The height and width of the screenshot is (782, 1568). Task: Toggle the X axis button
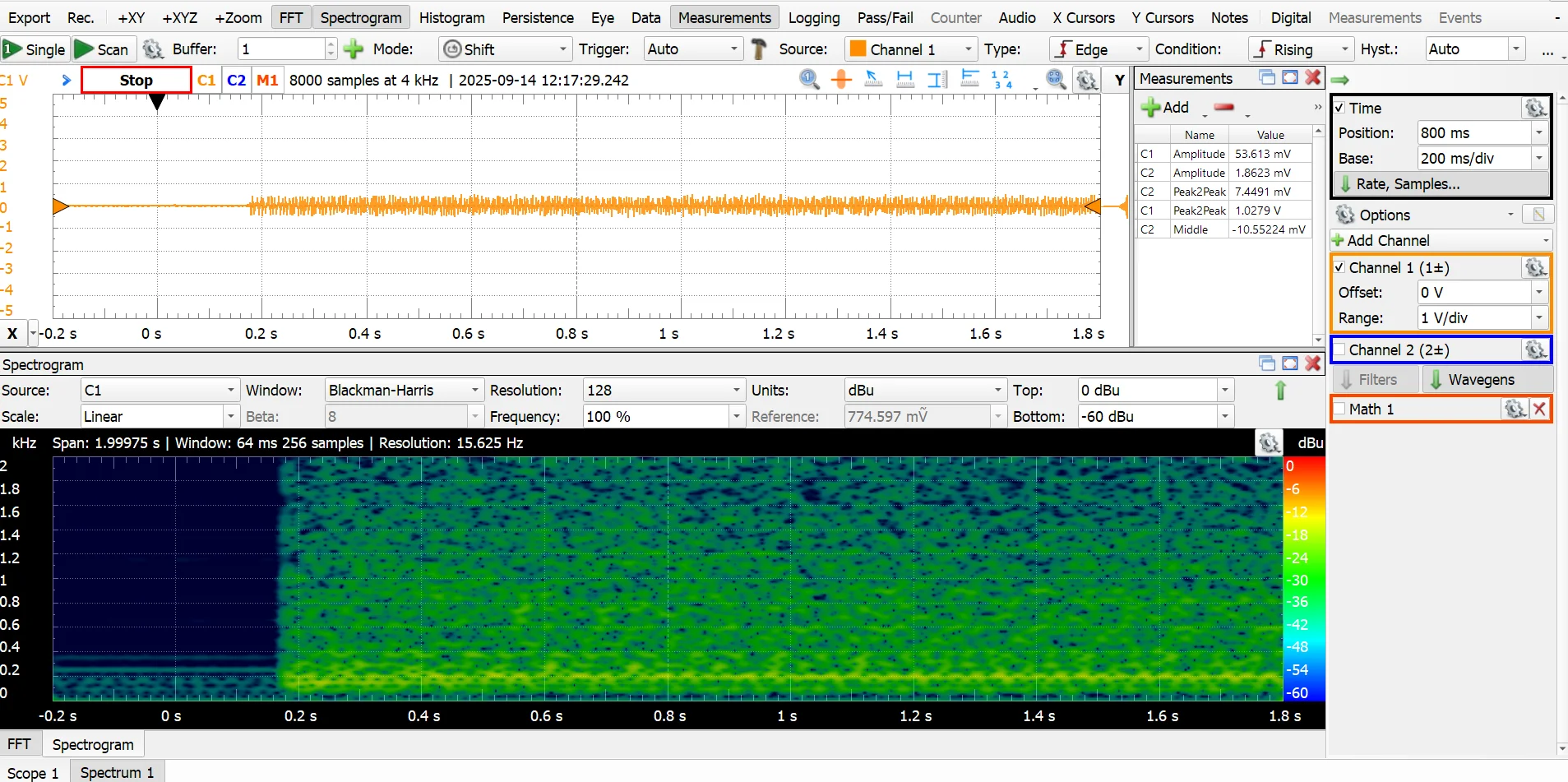point(12,333)
